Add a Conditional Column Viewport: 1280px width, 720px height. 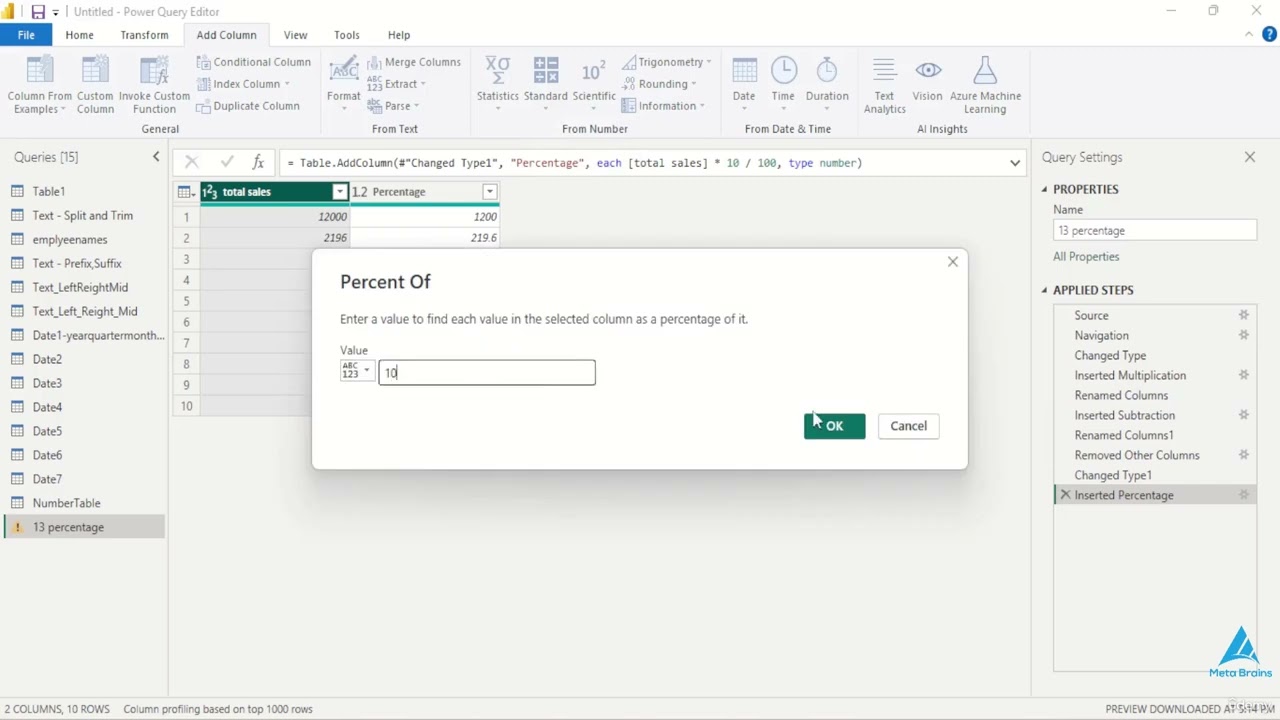point(253,62)
